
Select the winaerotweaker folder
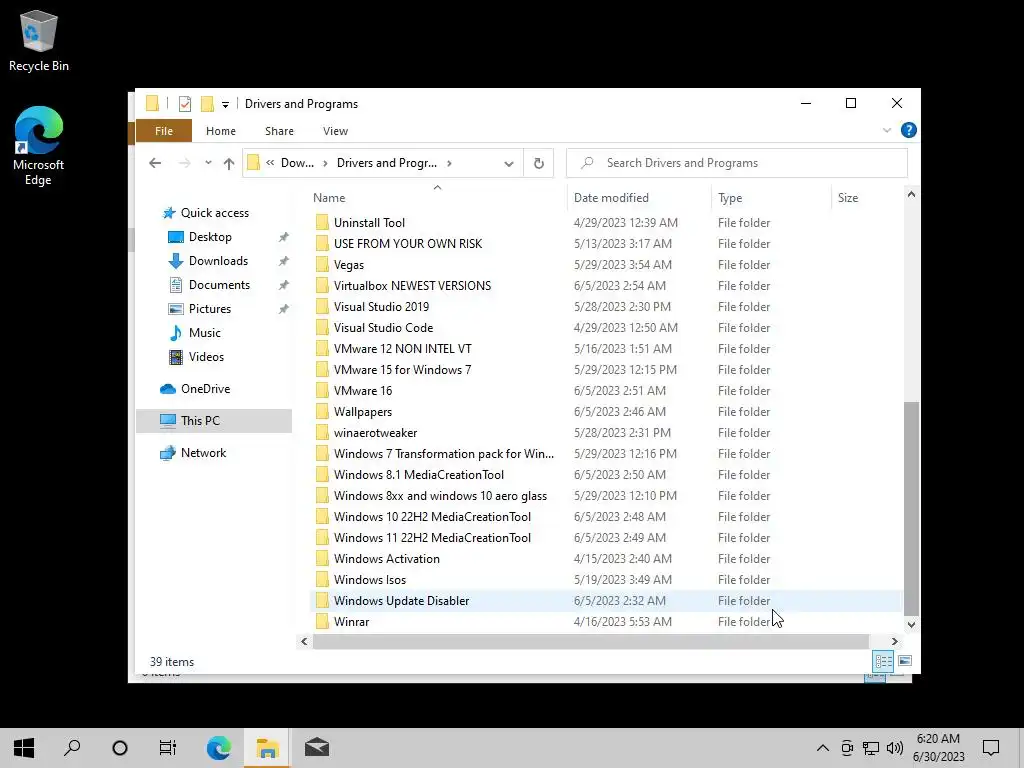(x=375, y=433)
